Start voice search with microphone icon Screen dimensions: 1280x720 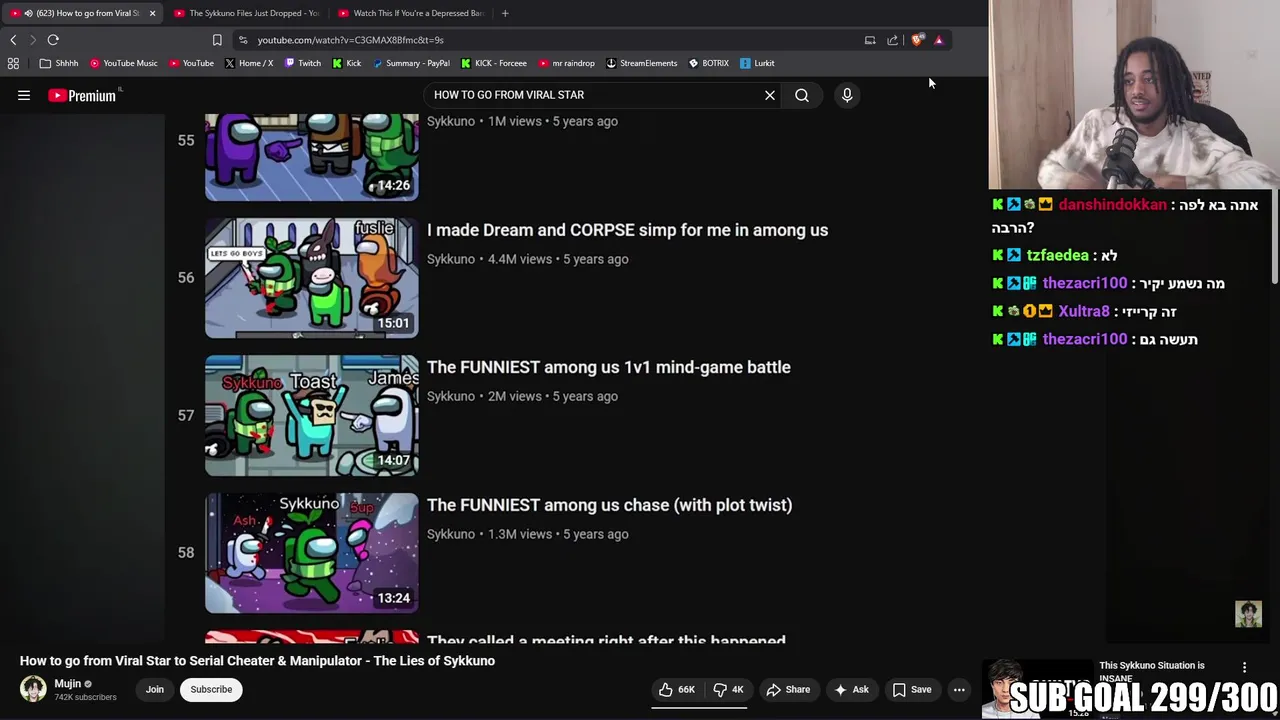click(x=847, y=95)
